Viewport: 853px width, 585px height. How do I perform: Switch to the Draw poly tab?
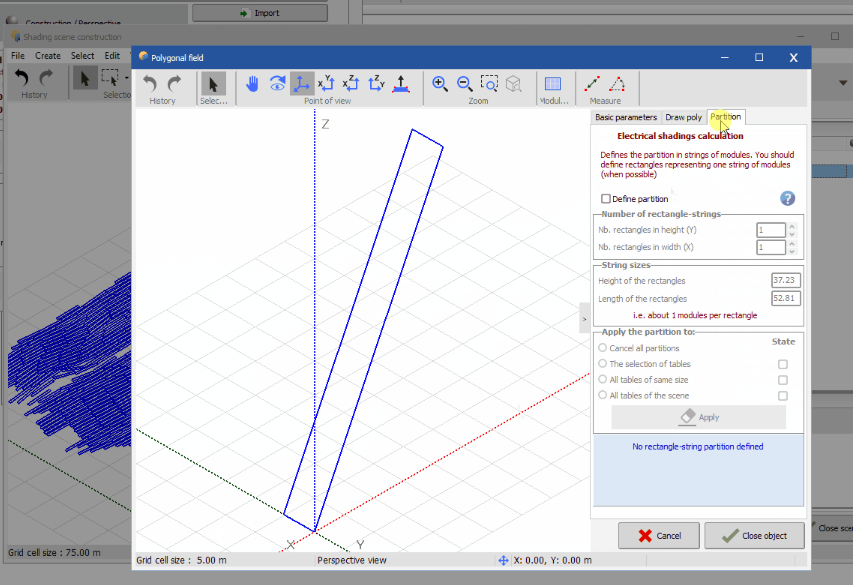tap(683, 117)
